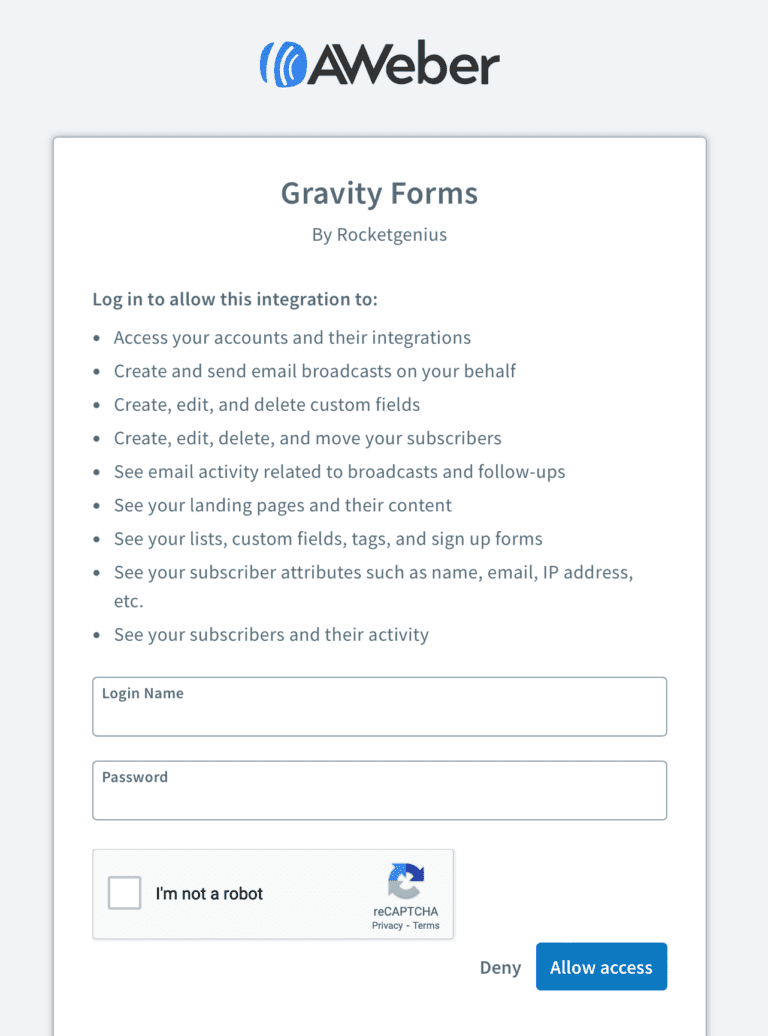Click the bullet about creating email broadcasts
Viewport: 768px width, 1036px height.
[x=315, y=371]
